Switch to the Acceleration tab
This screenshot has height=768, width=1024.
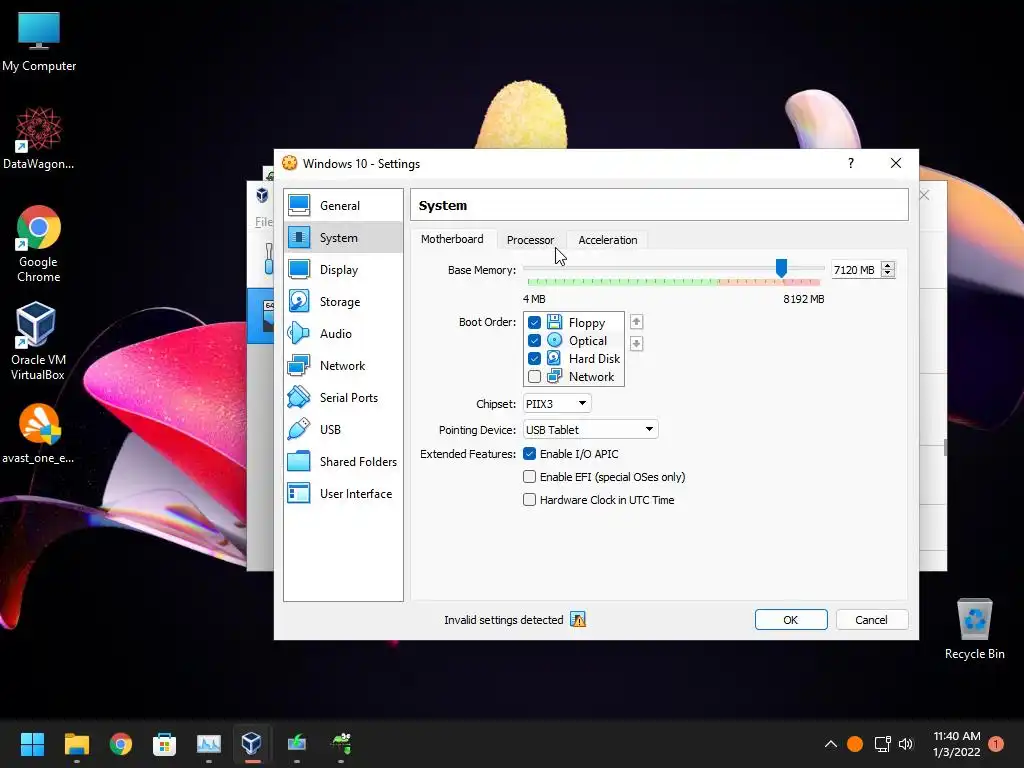pos(607,240)
